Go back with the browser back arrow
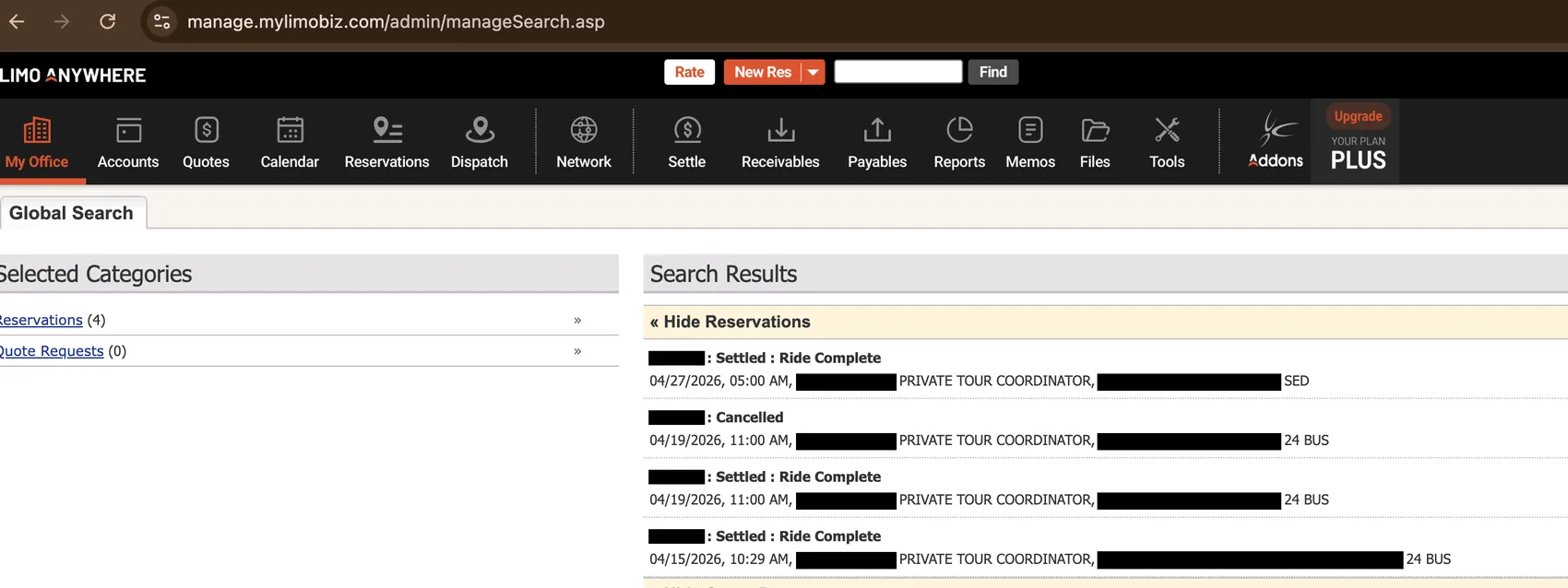This screenshot has height=588, width=1568. click(x=17, y=21)
